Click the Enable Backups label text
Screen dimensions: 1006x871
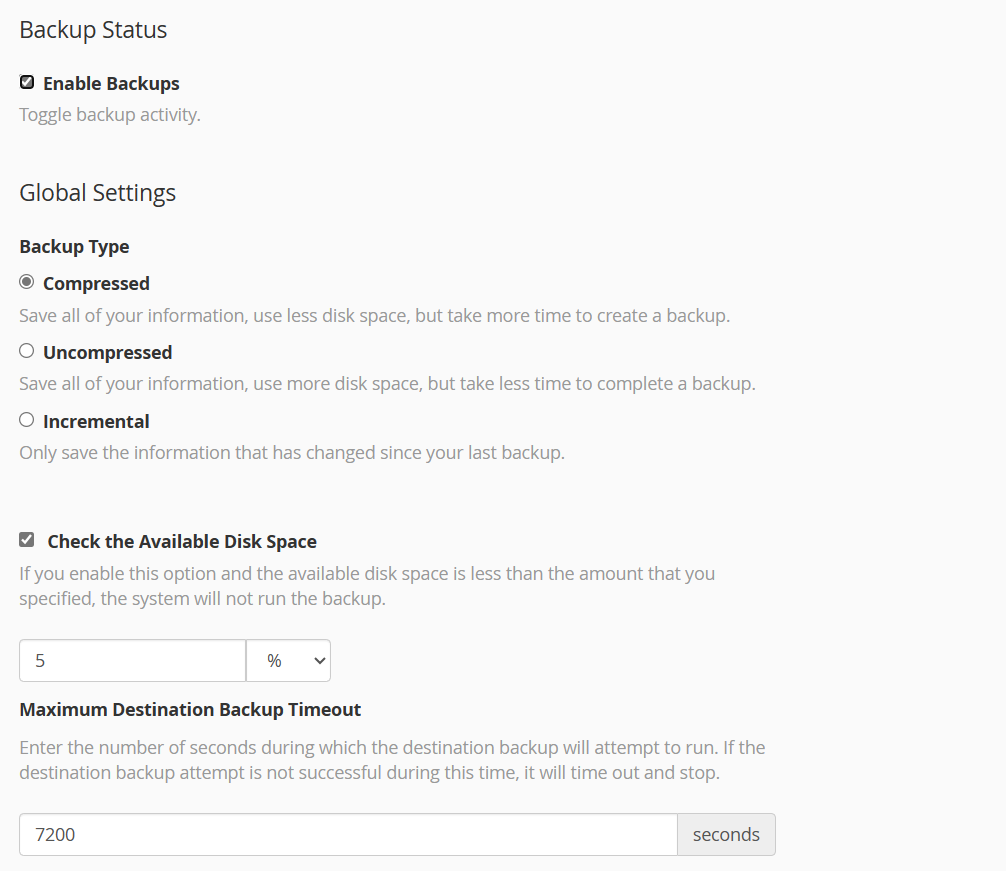tap(111, 84)
